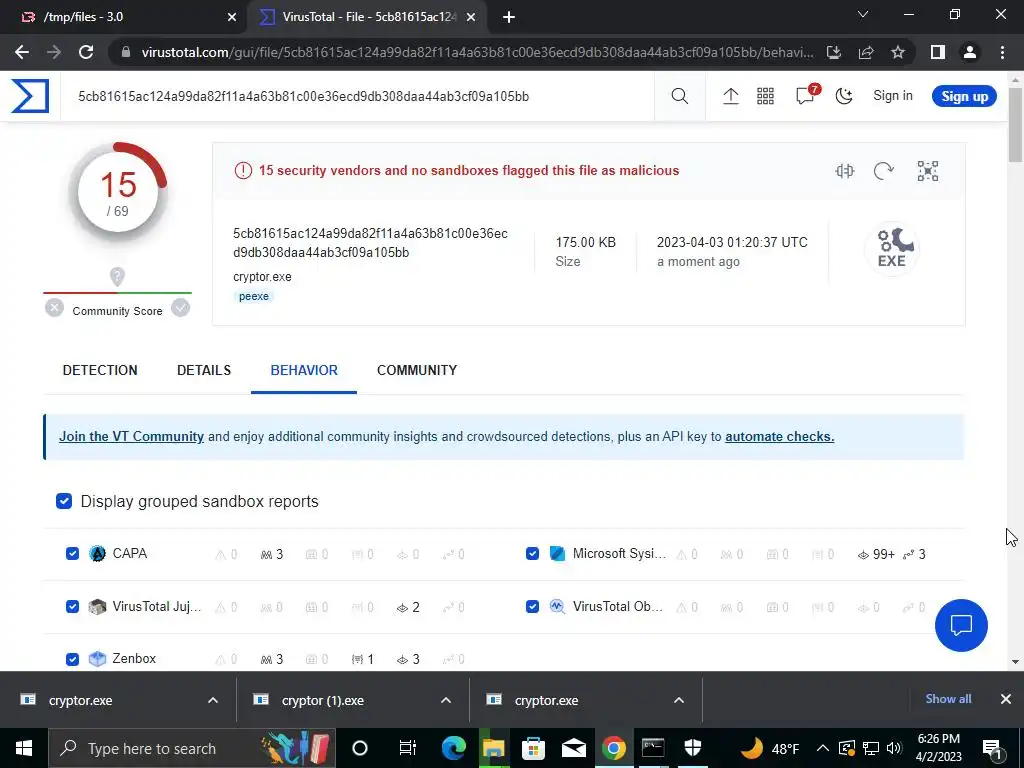This screenshot has width=1024, height=768.
Task: Open Chrome three-dot menu
Action: click(x=1002, y=52)
